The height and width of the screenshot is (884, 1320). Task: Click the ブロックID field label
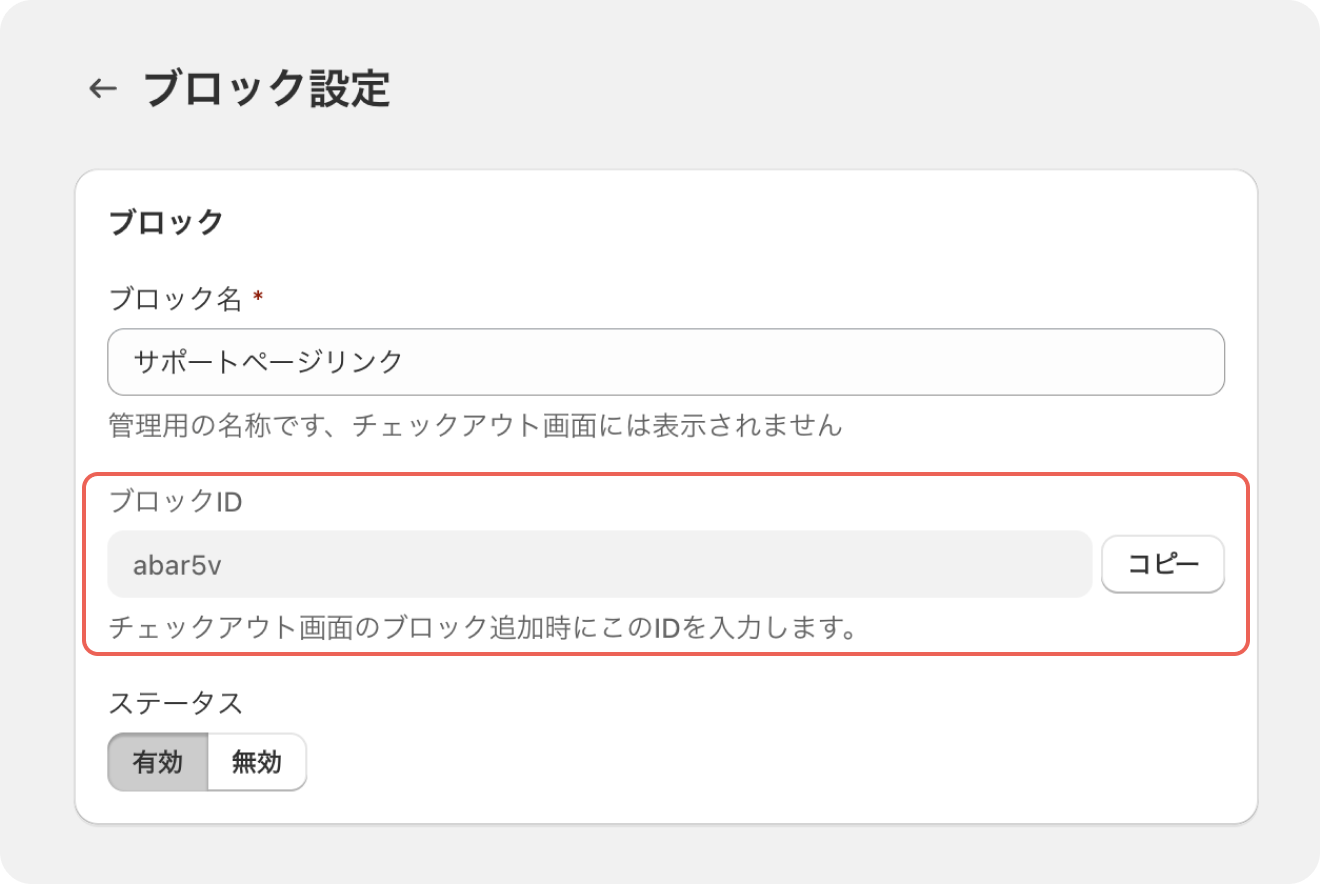[x=175, y=501]
